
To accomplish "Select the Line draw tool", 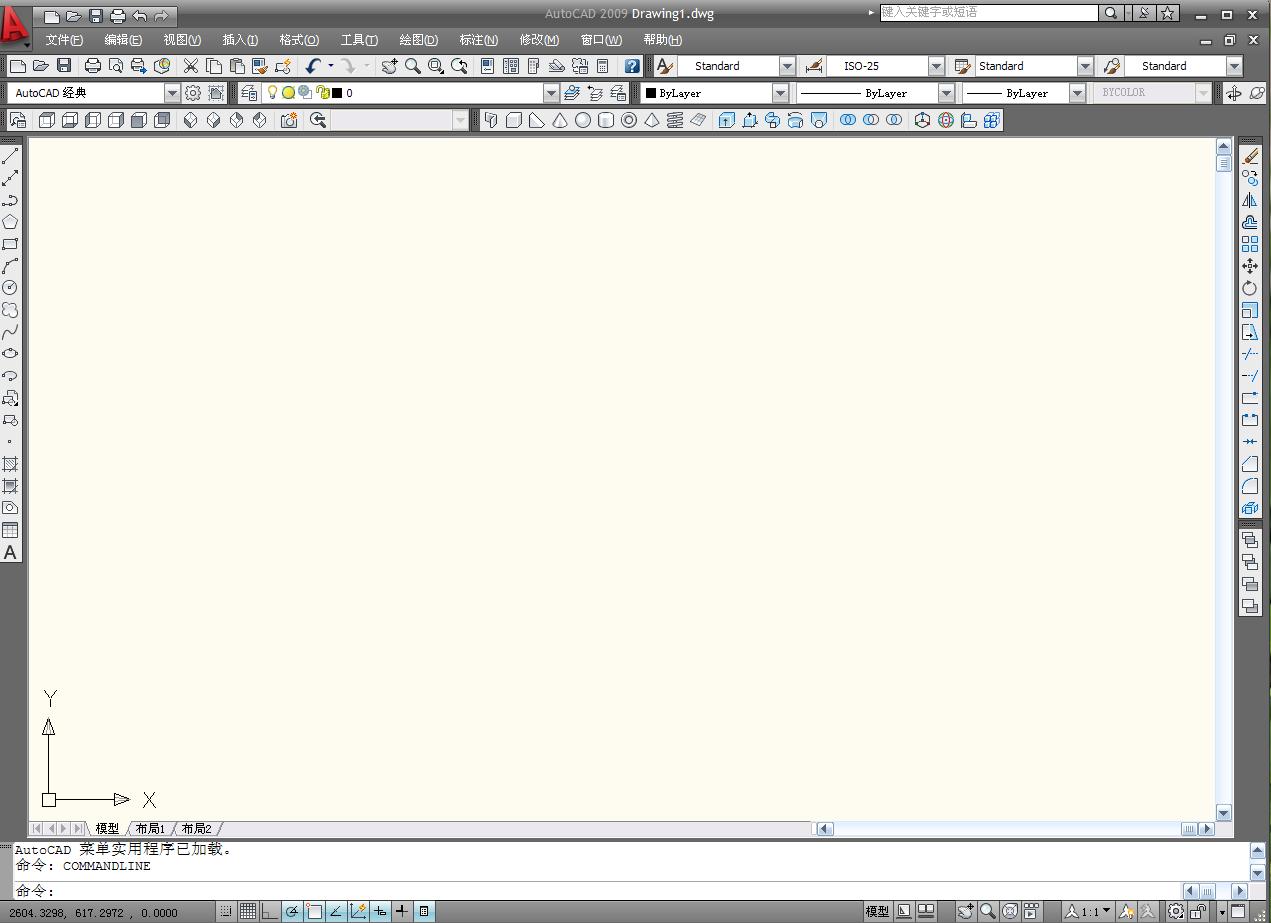I will click(x=10, y=156).
